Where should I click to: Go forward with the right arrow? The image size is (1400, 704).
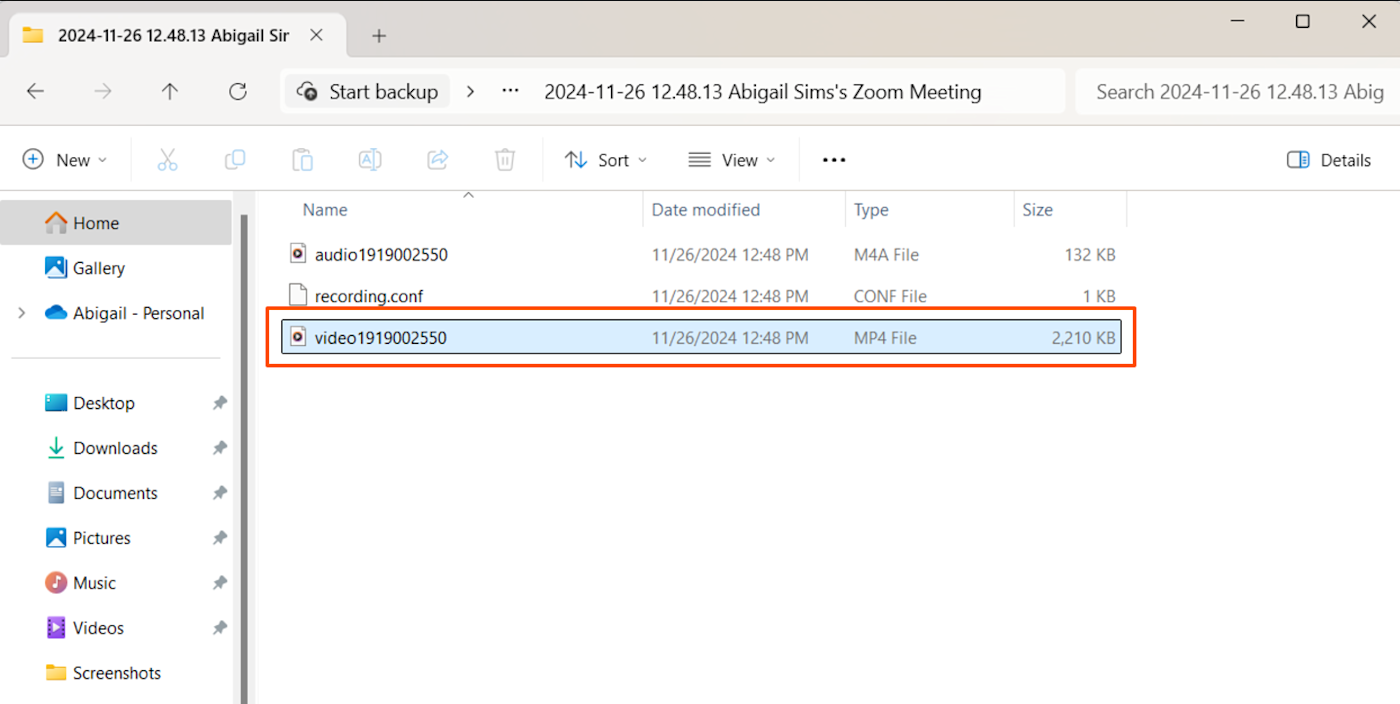[x=103, y=92]
